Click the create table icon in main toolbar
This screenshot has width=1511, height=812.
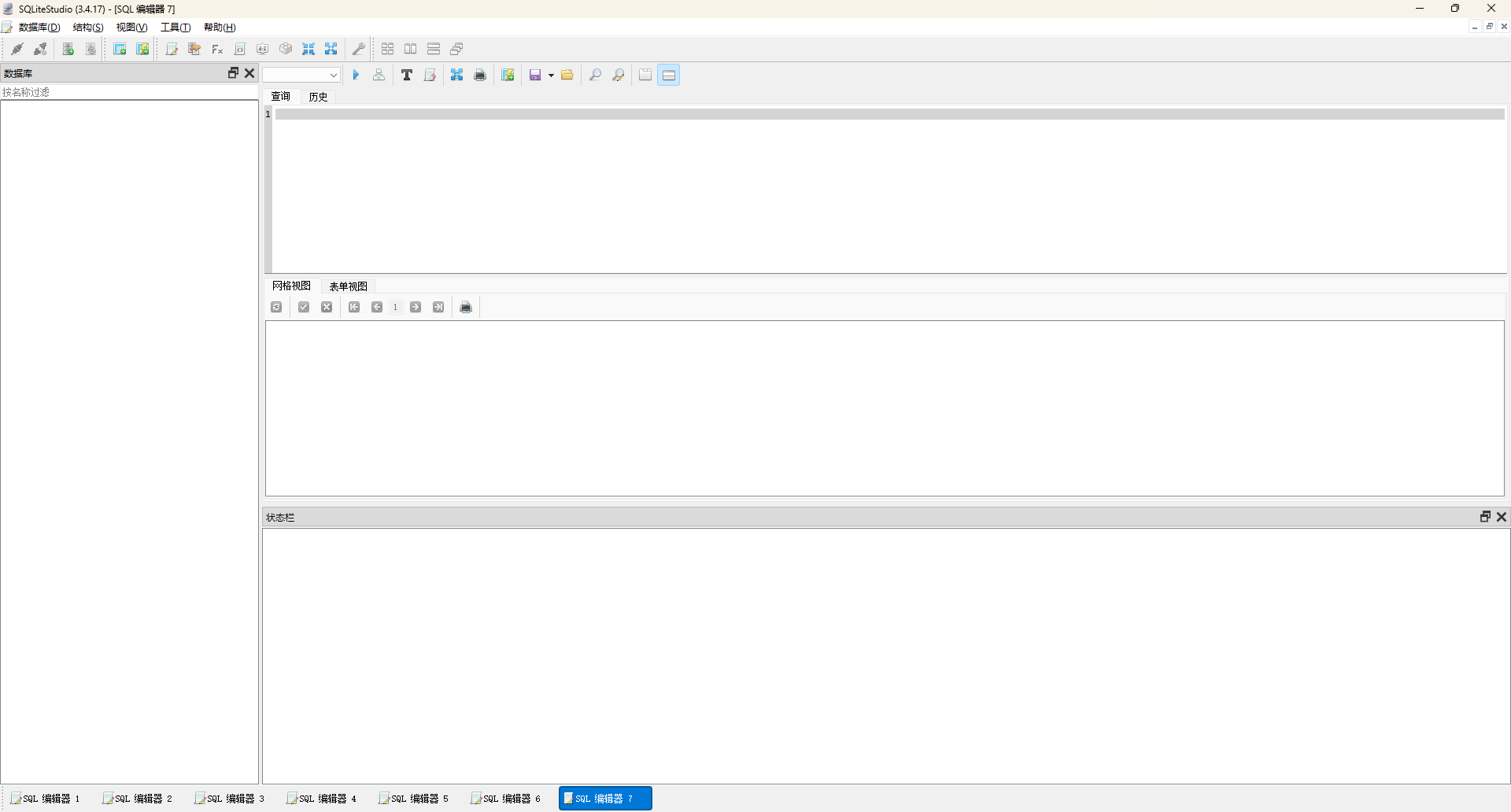point(120,49)
